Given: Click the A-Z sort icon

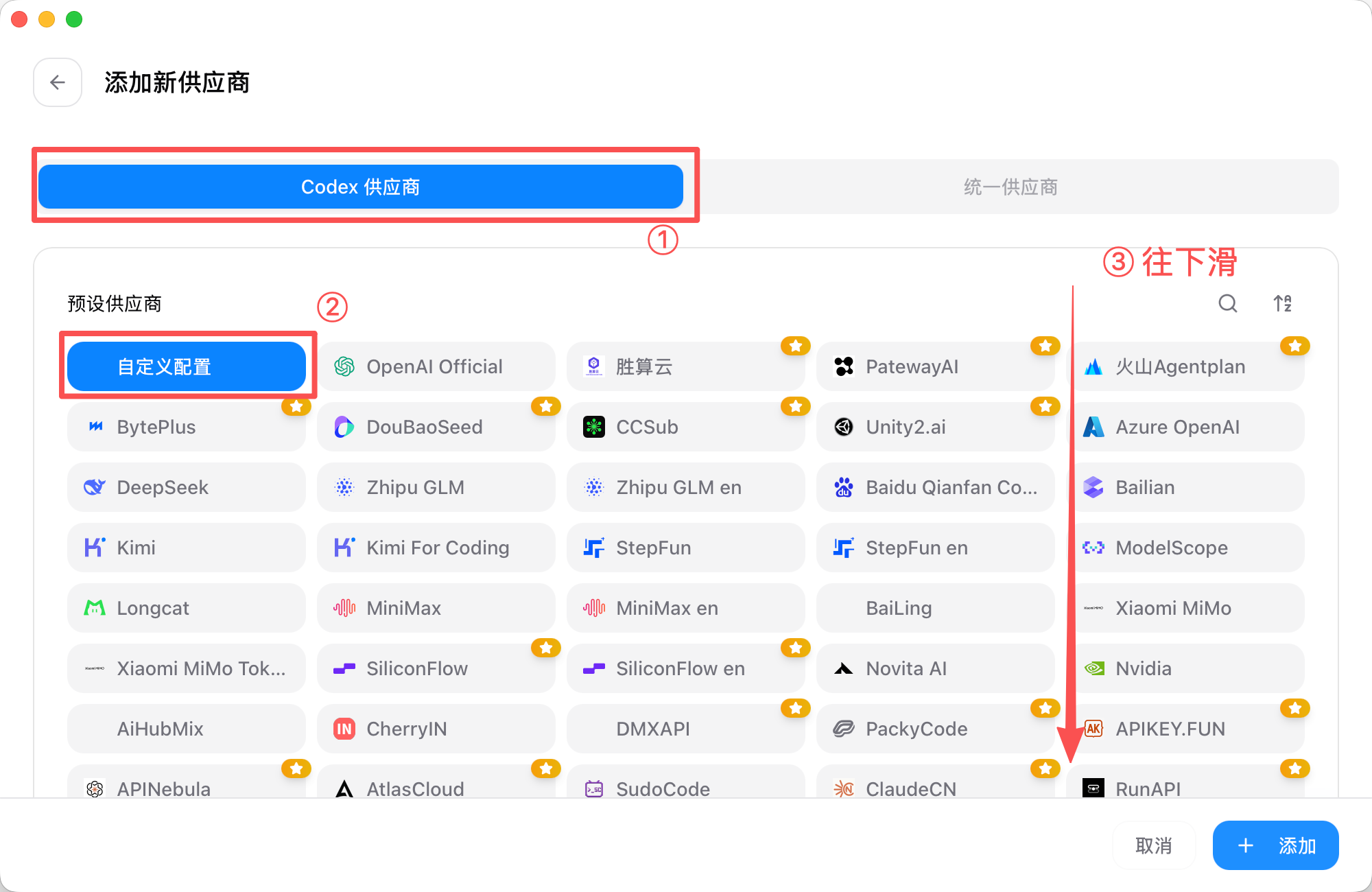Looking at the screenshot, I should [x=1283, y=303].
